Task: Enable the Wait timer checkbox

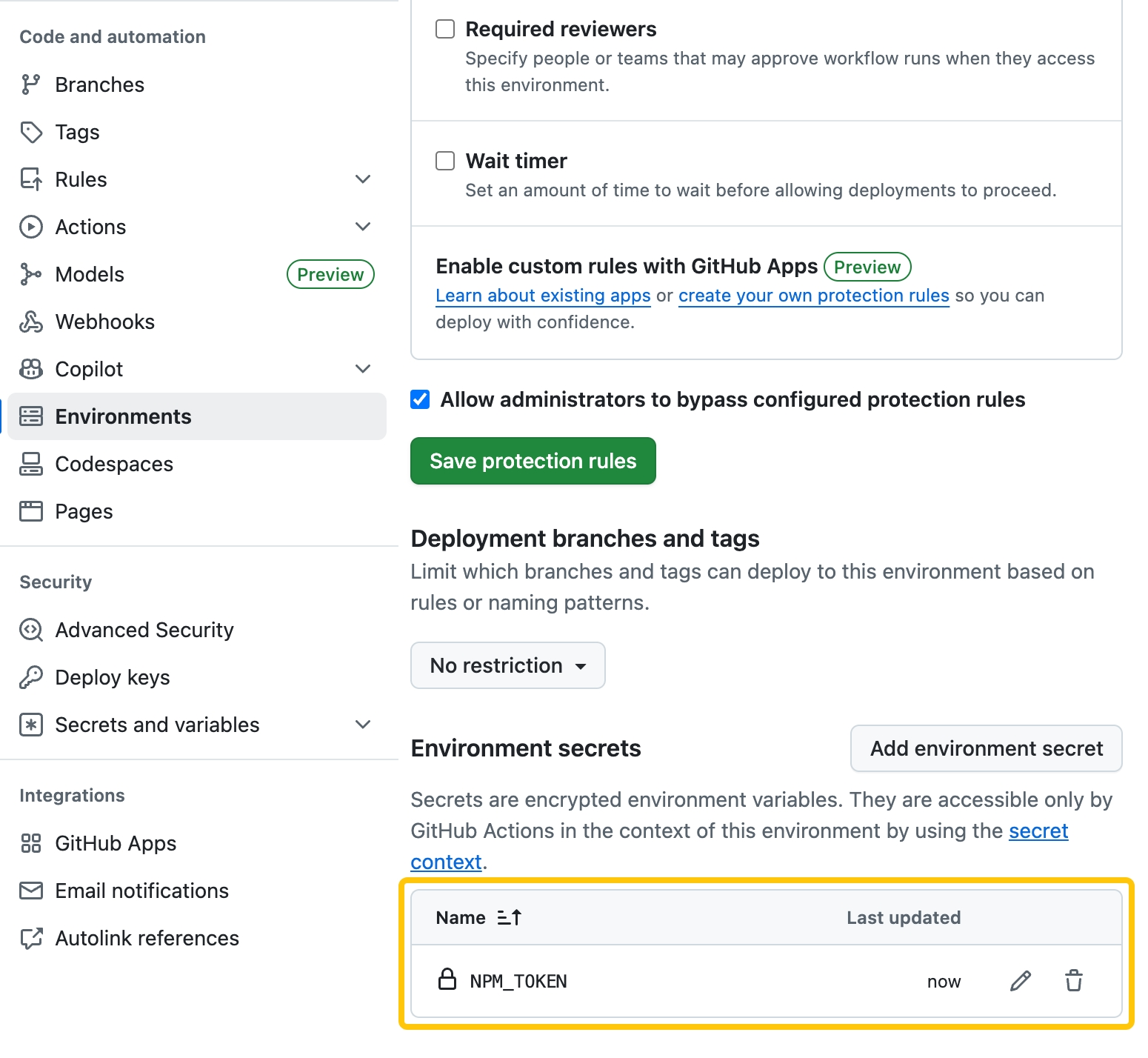Action: [x=444, y=160]
